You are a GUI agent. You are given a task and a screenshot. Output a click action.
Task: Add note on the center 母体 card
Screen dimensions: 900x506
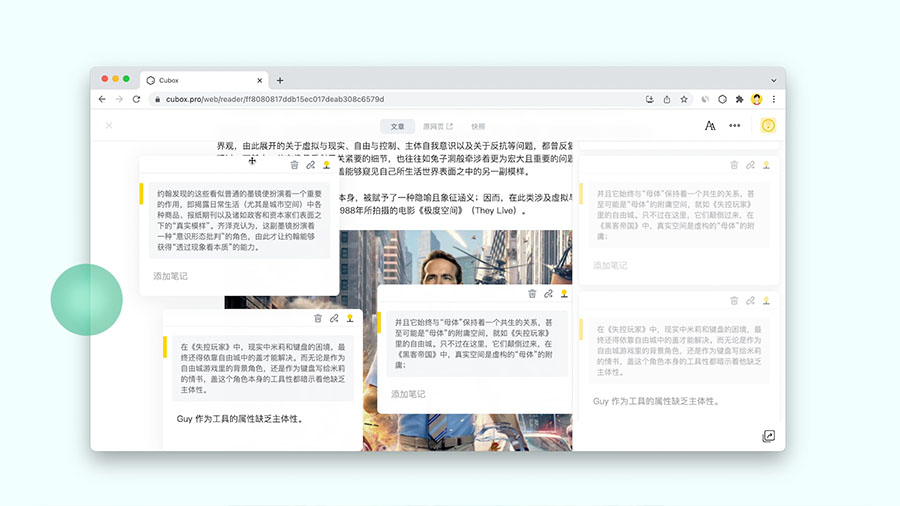pos(408,394)
